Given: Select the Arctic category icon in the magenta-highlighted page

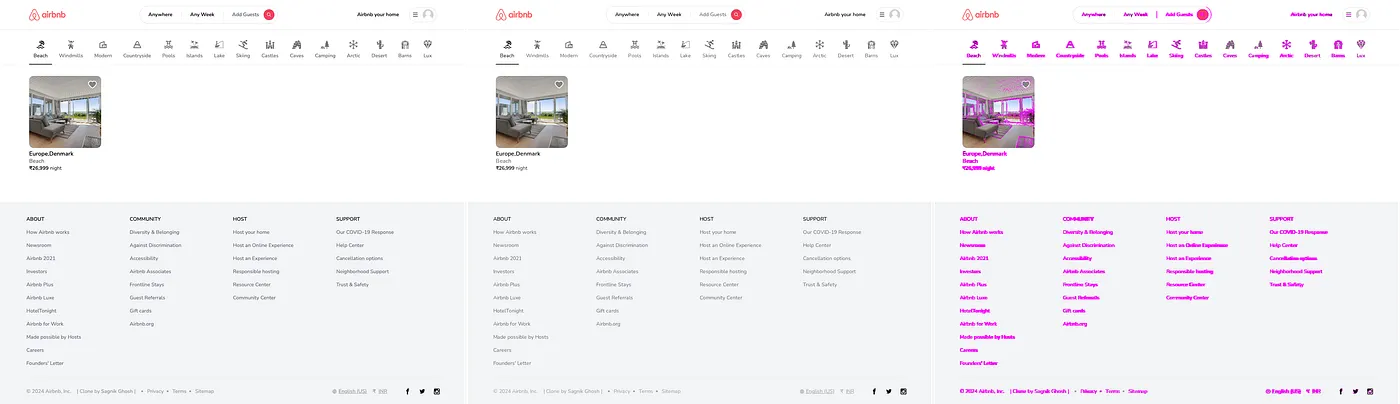Looking at the screenshot, I should [x=1286, y=45].
